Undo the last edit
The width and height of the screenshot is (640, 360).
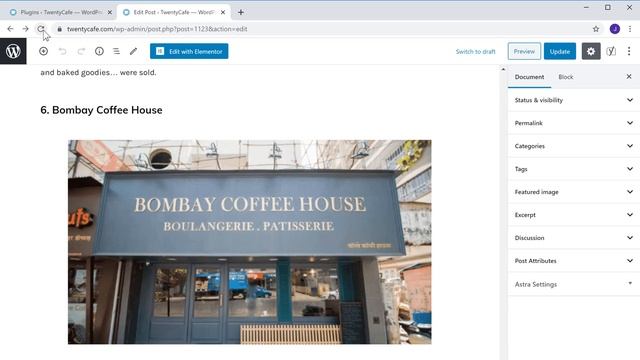[x=62, y=51]
